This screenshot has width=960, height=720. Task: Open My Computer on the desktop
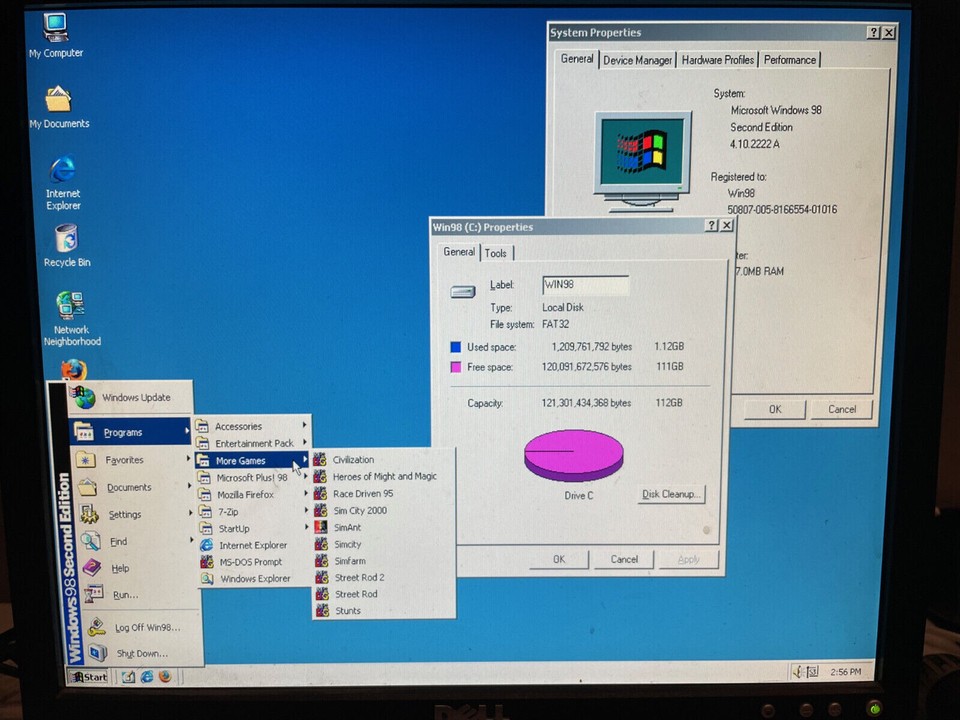tap(55, 30)
